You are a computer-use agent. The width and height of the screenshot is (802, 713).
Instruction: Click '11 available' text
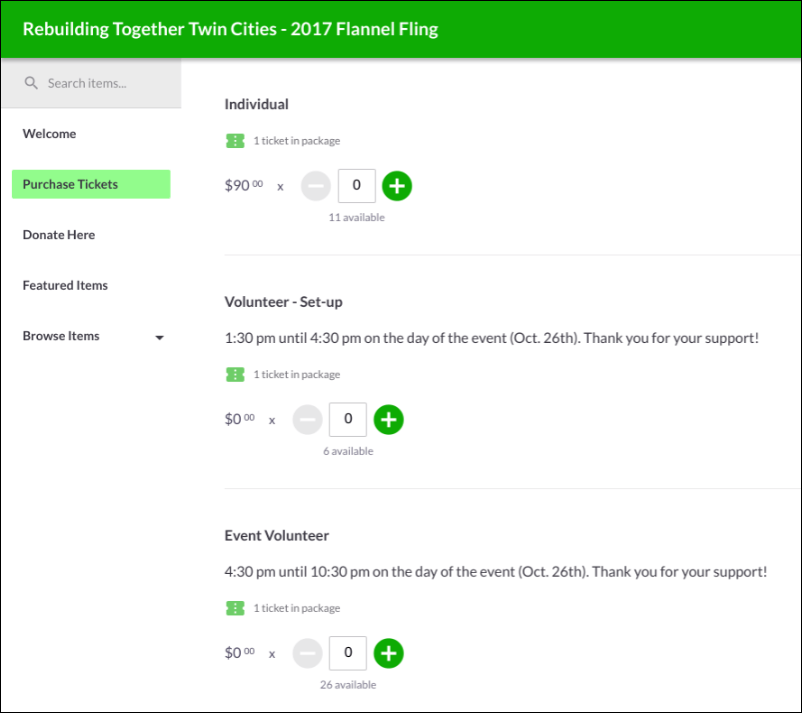click(357, 217)
